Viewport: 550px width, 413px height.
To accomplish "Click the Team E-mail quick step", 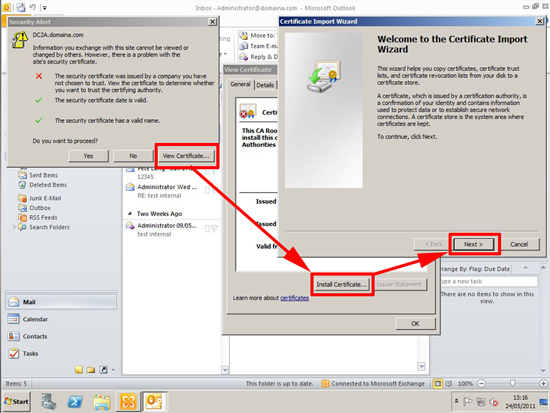I will (x=258, y=46).
